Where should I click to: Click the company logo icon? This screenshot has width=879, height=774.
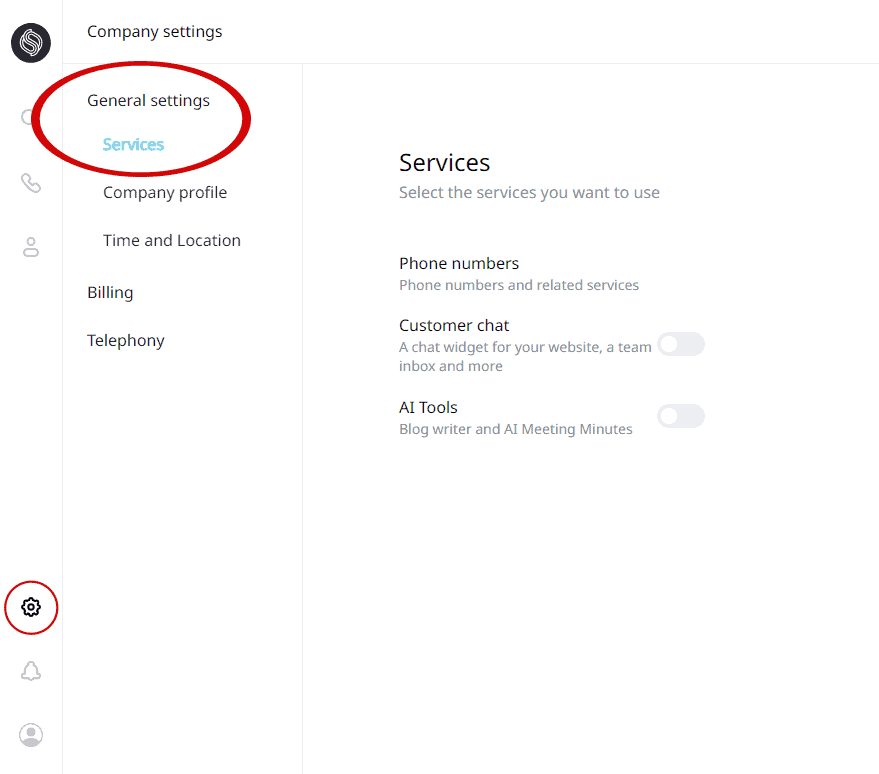(31, 43)
